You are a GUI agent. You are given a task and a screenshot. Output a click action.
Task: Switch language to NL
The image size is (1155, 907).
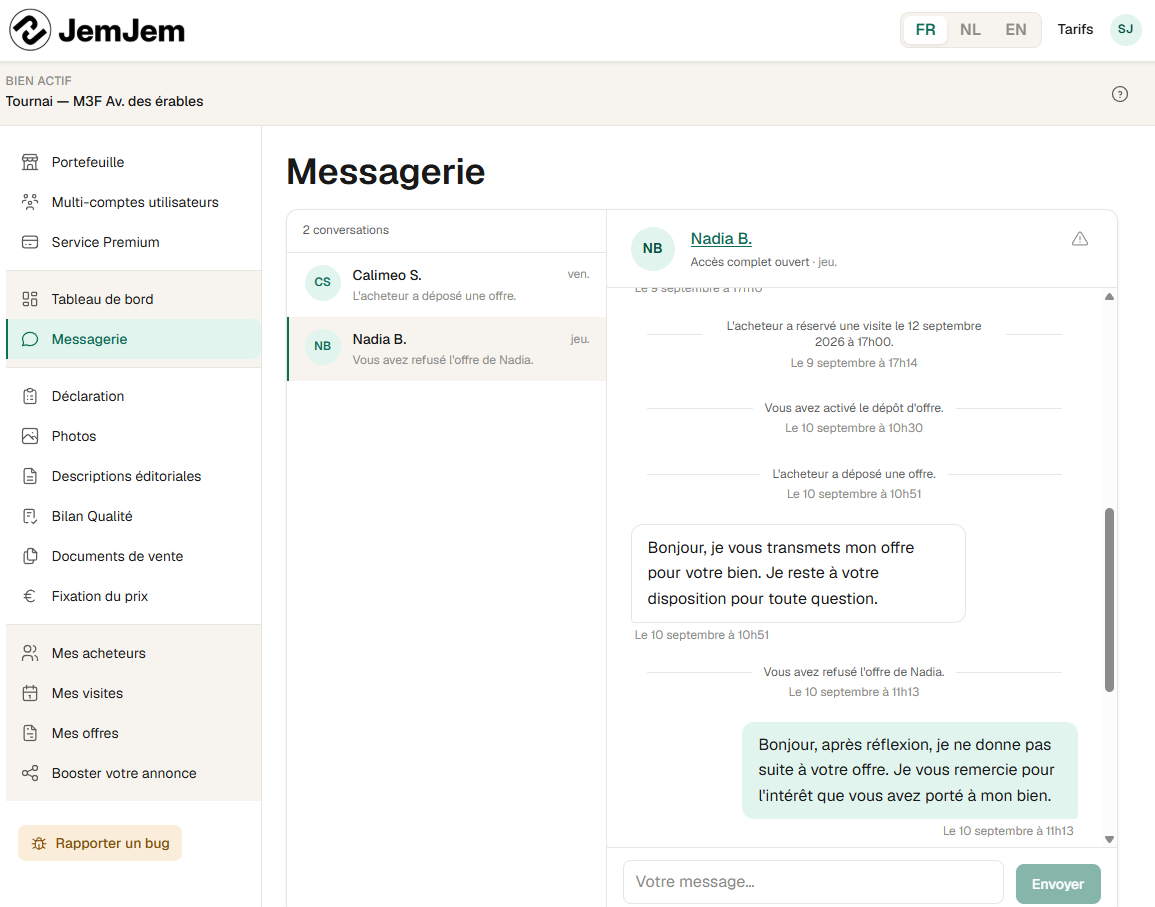(x=970, y=29)
